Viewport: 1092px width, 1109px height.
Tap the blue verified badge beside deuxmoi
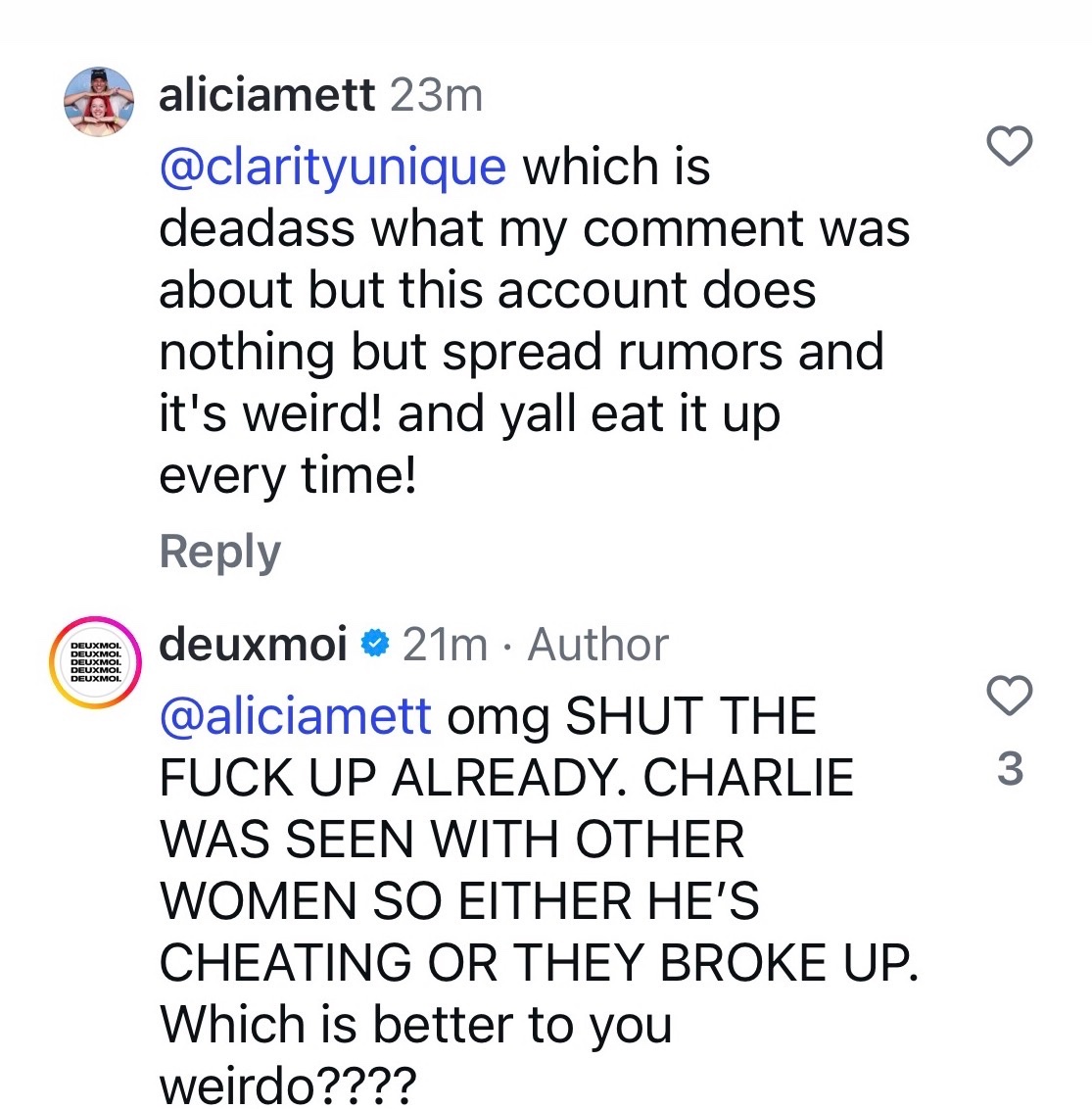(375, 644)
